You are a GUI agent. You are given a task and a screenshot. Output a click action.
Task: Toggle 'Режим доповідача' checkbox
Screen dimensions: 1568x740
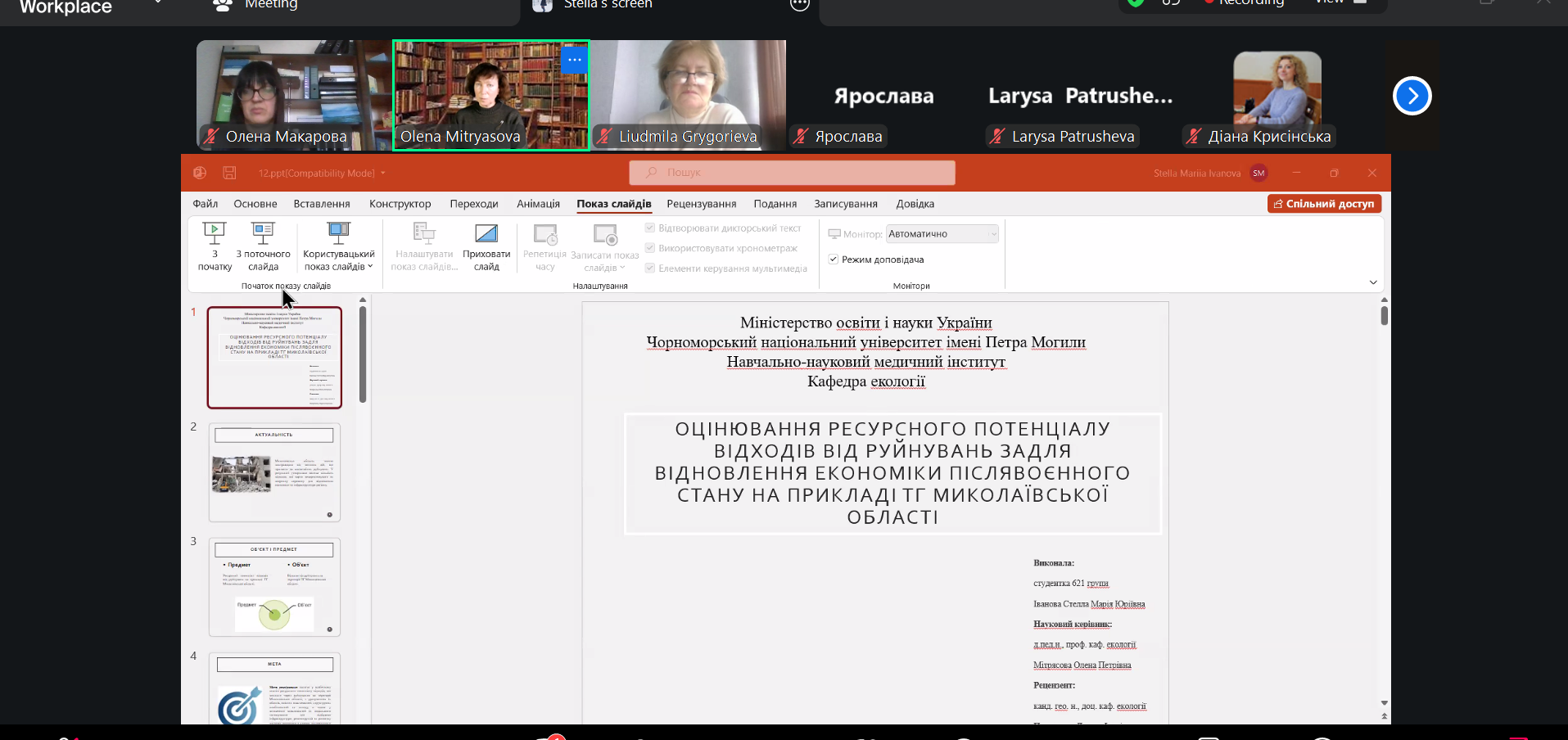tap(834, 259)
